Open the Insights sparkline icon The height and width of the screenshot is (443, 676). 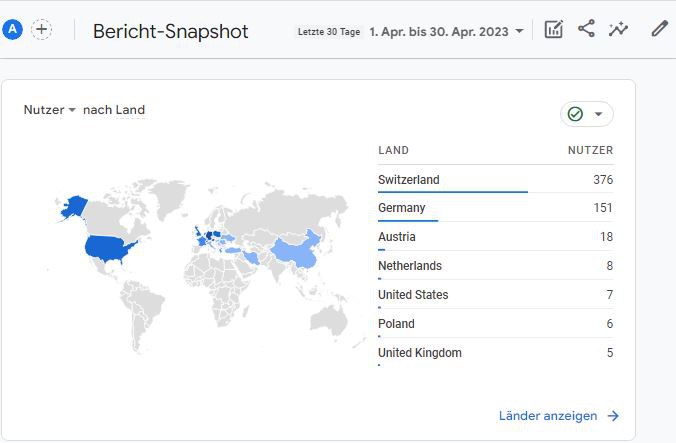tap(619, 29)
